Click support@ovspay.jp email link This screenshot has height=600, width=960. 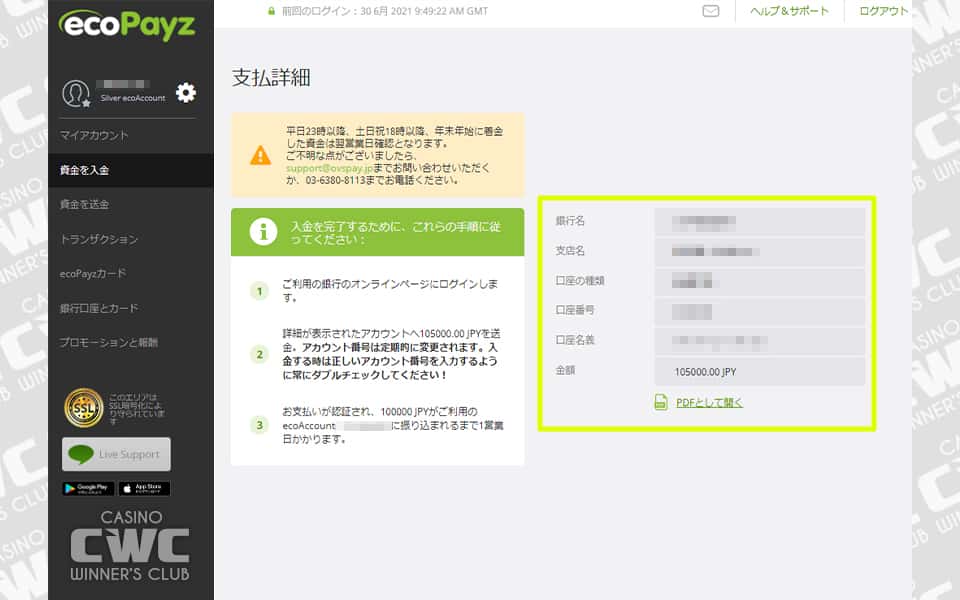pyautogui.click(x=329, y=168)
